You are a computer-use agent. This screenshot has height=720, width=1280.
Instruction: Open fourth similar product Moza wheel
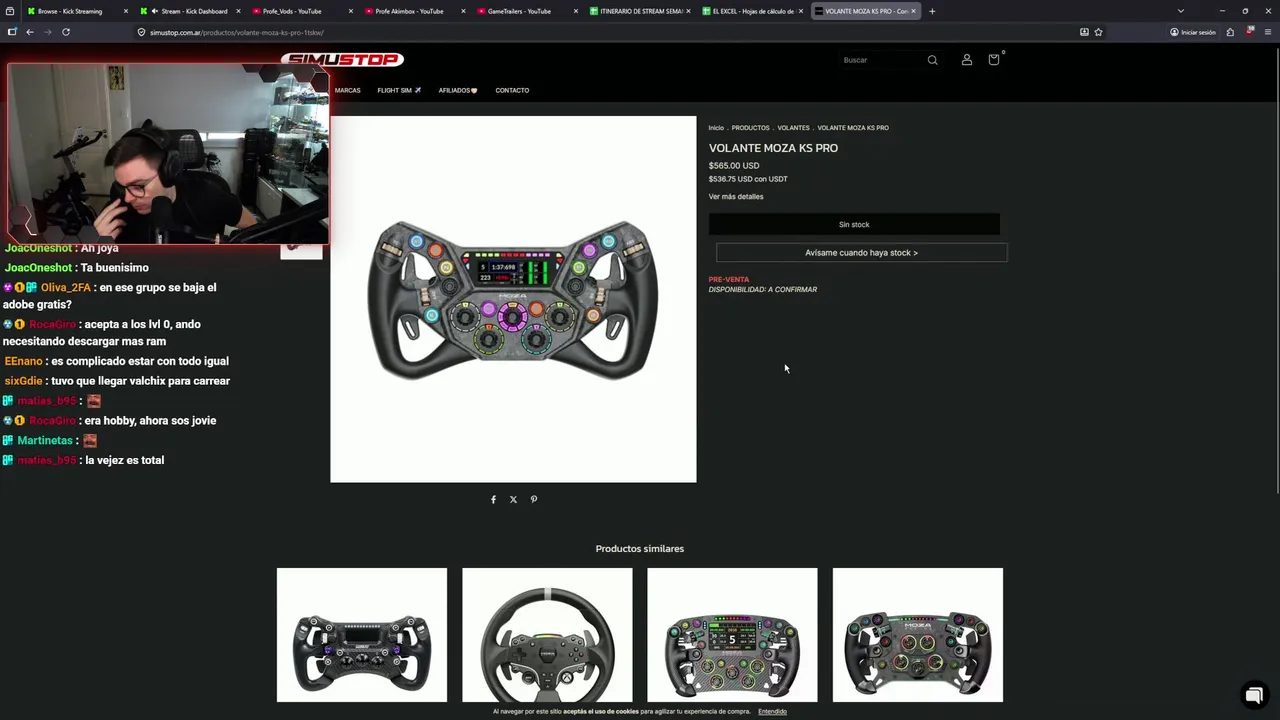[x=918, y=635]
